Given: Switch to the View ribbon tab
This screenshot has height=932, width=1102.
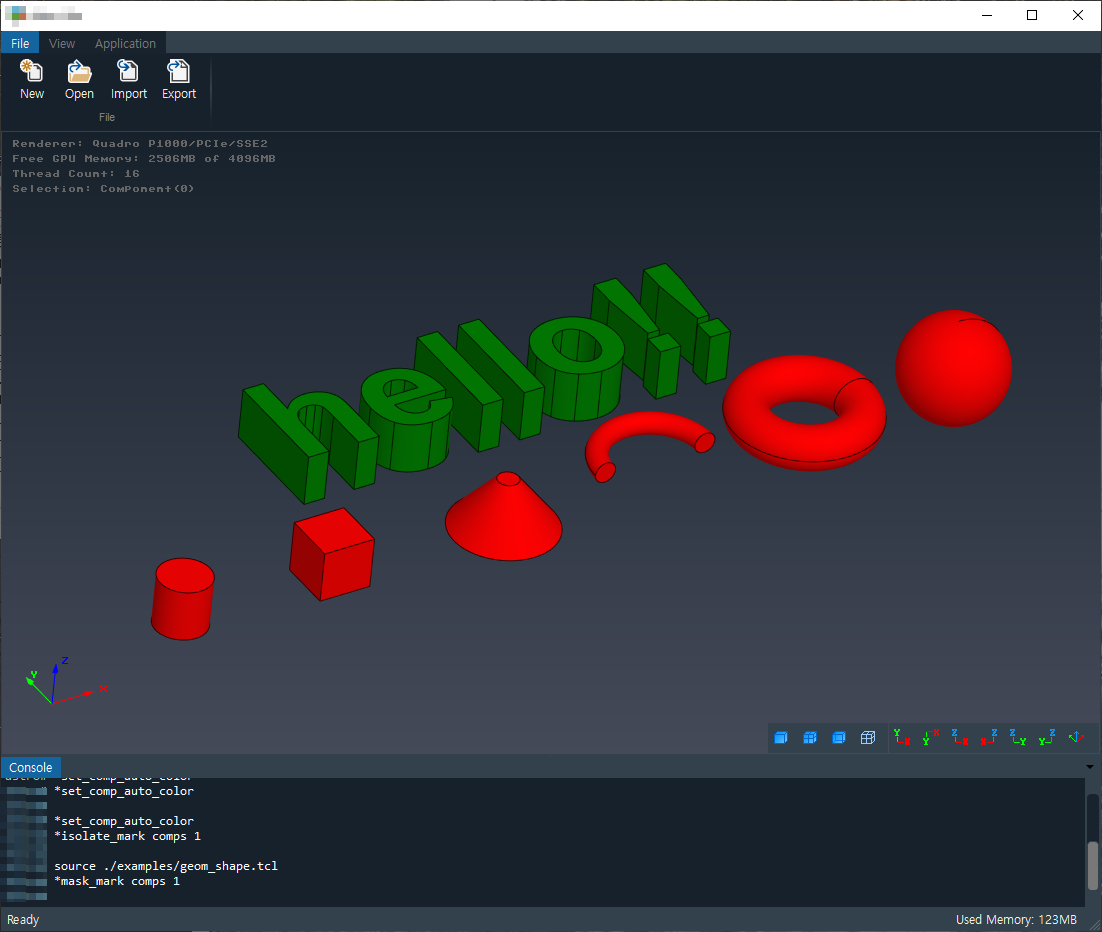Looking at the screenshot, I should coord(62,43).
